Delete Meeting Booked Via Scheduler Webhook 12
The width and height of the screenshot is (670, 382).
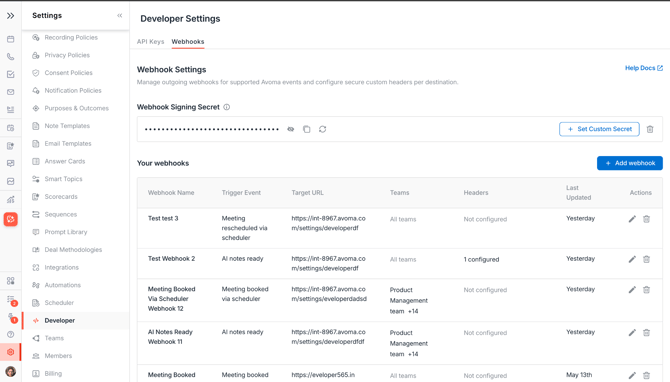click(646, 290)
